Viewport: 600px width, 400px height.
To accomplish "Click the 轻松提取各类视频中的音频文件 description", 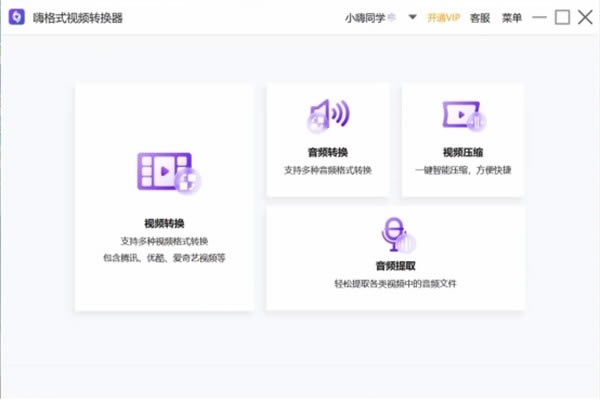I will tap(395, 284).
